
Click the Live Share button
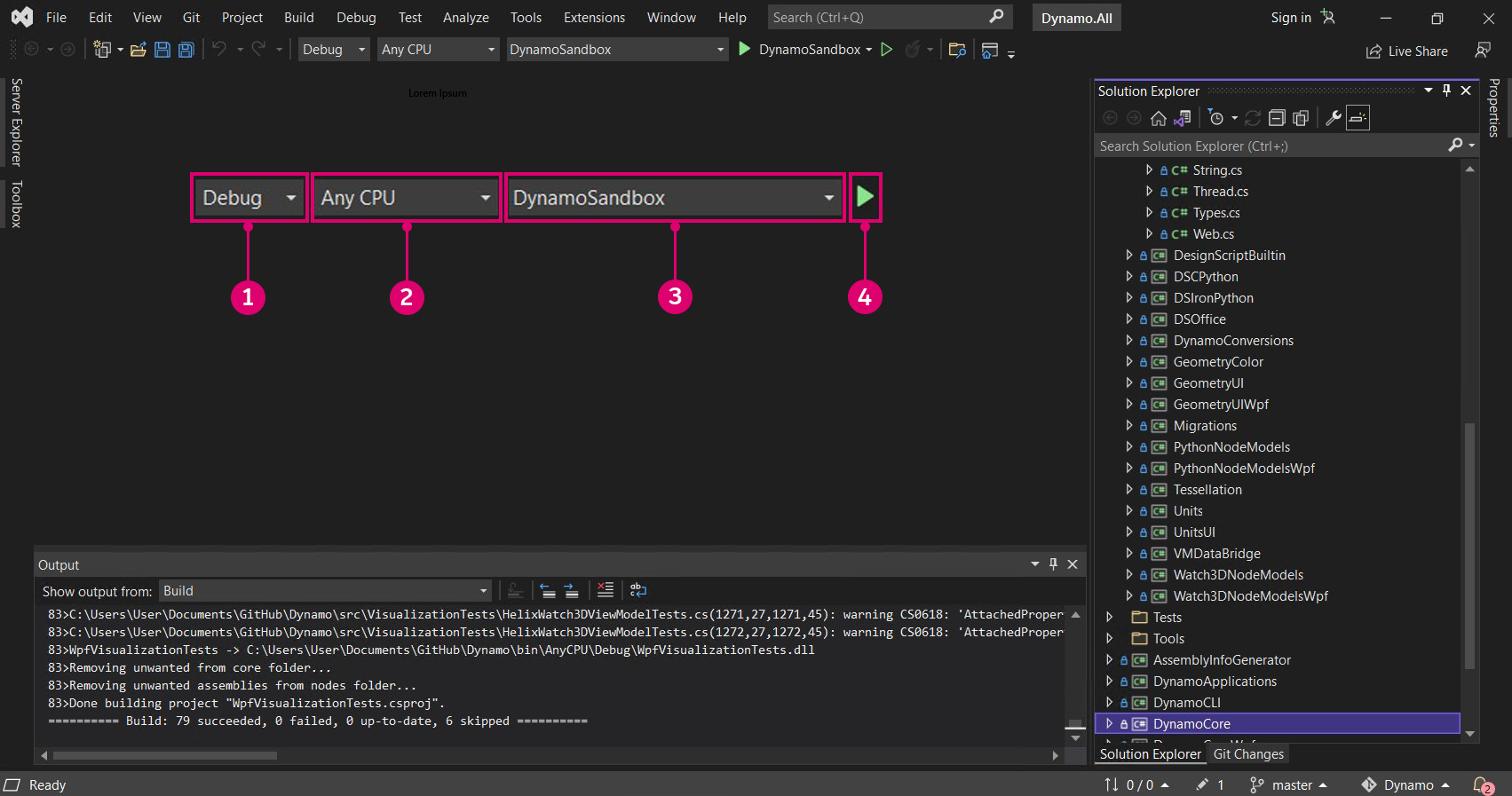[1407, 51]
